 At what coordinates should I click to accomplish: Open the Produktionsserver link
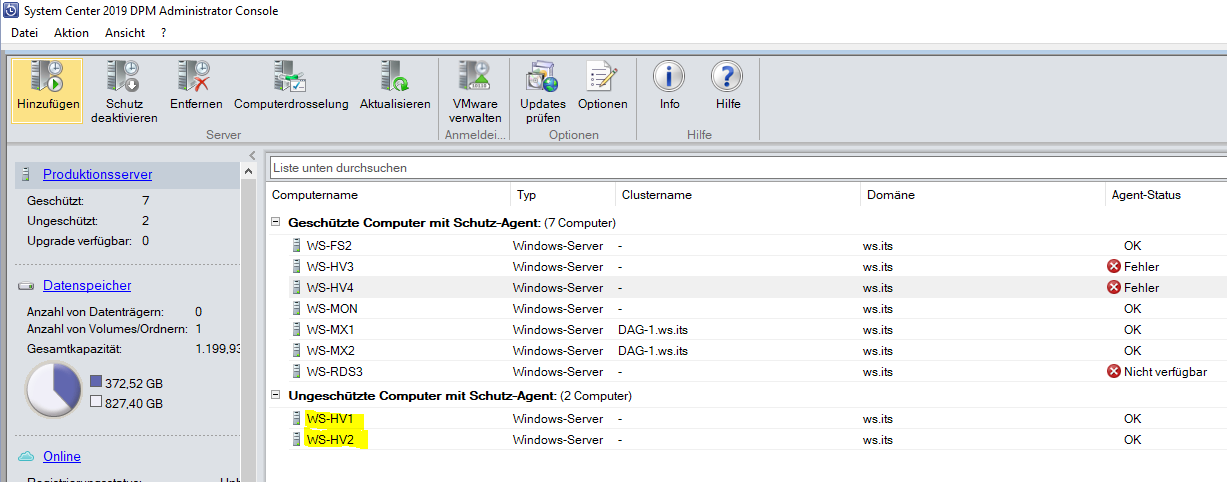[97, 174]
